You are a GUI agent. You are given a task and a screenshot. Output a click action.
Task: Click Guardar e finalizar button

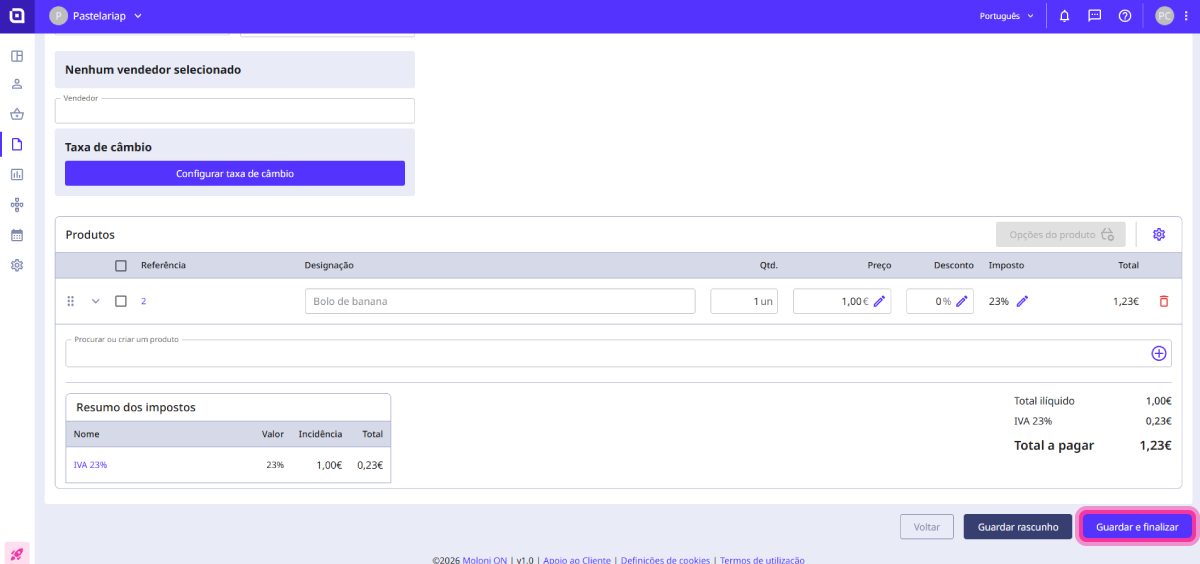click(x=1137, y=527)
